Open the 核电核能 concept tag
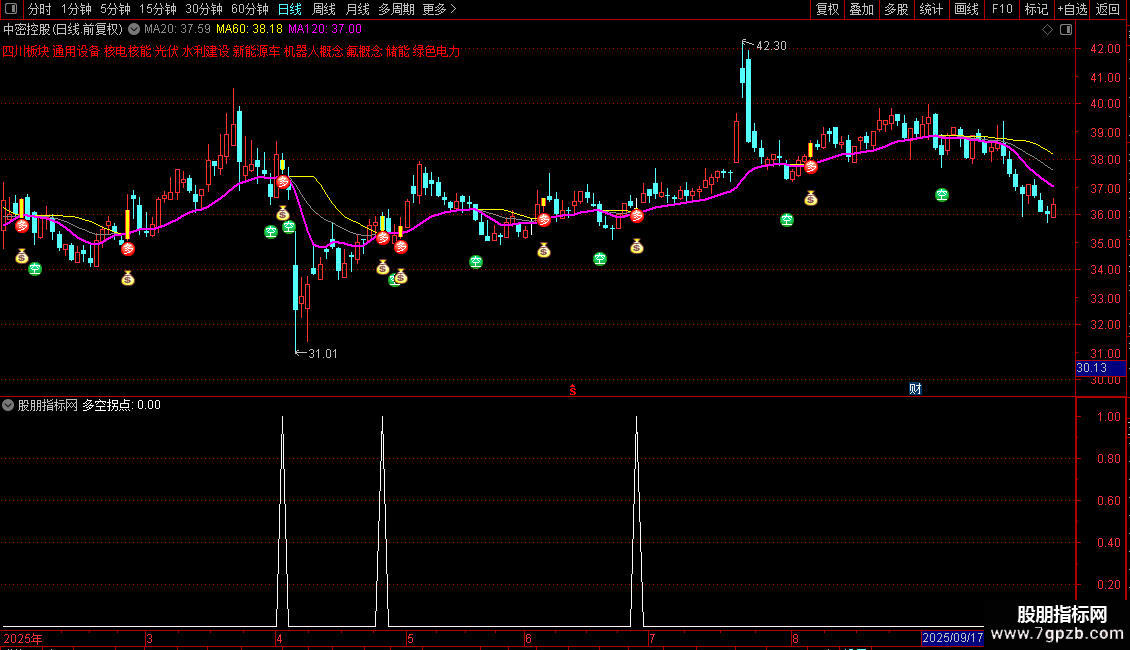The height and width of the screenshot is (650, 1130). click(128, 51)
